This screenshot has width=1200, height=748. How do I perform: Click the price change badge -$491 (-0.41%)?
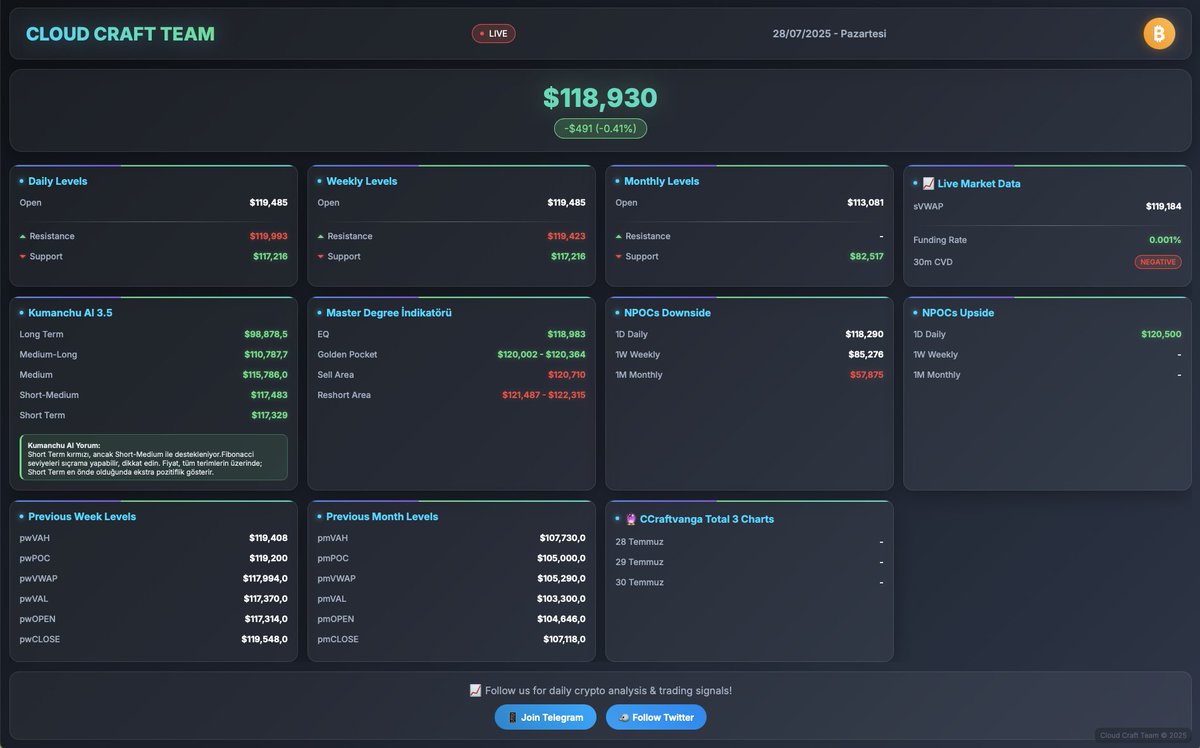tap(600, 129)
